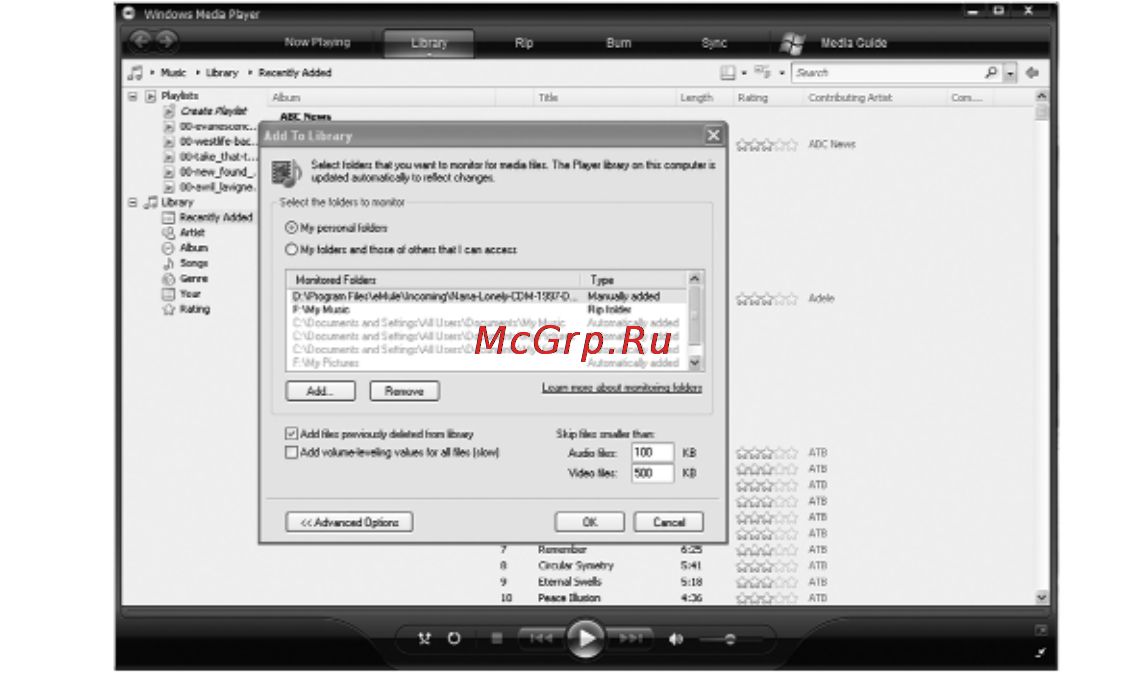The height and width of the screenshot is (679, 1134).
Task: Click the Songs note icon in tree
Action: click(x=169, y=263)
